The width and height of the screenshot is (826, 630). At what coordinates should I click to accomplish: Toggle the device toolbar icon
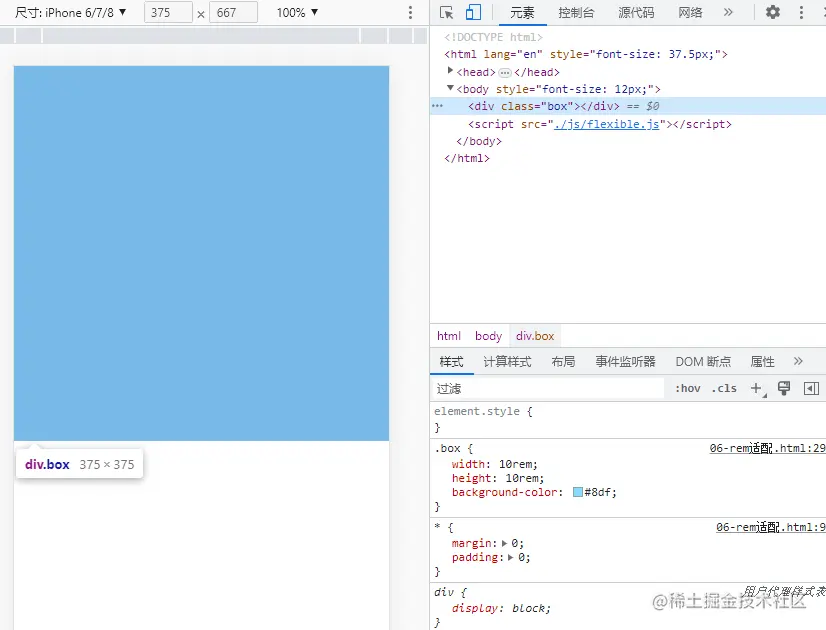pos(473,12)
